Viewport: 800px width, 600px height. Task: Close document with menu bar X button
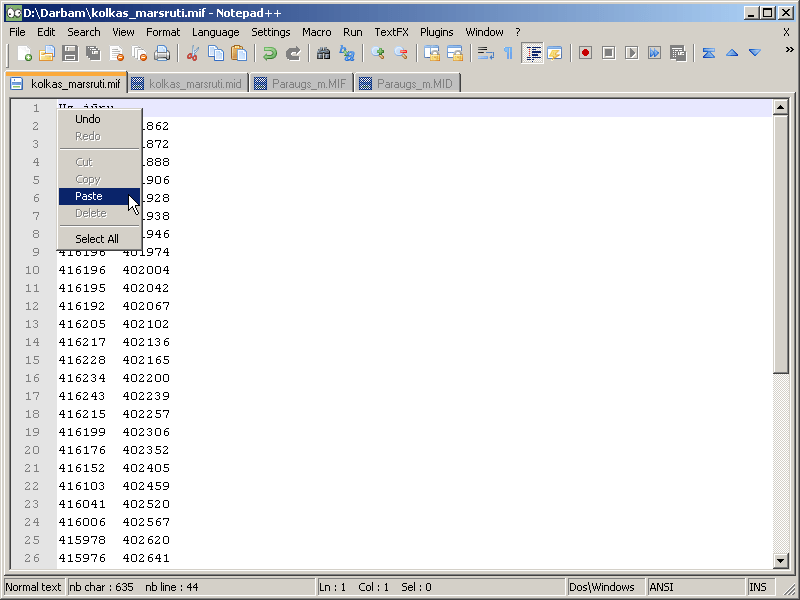pyautogui.click(x=786, y=32)
